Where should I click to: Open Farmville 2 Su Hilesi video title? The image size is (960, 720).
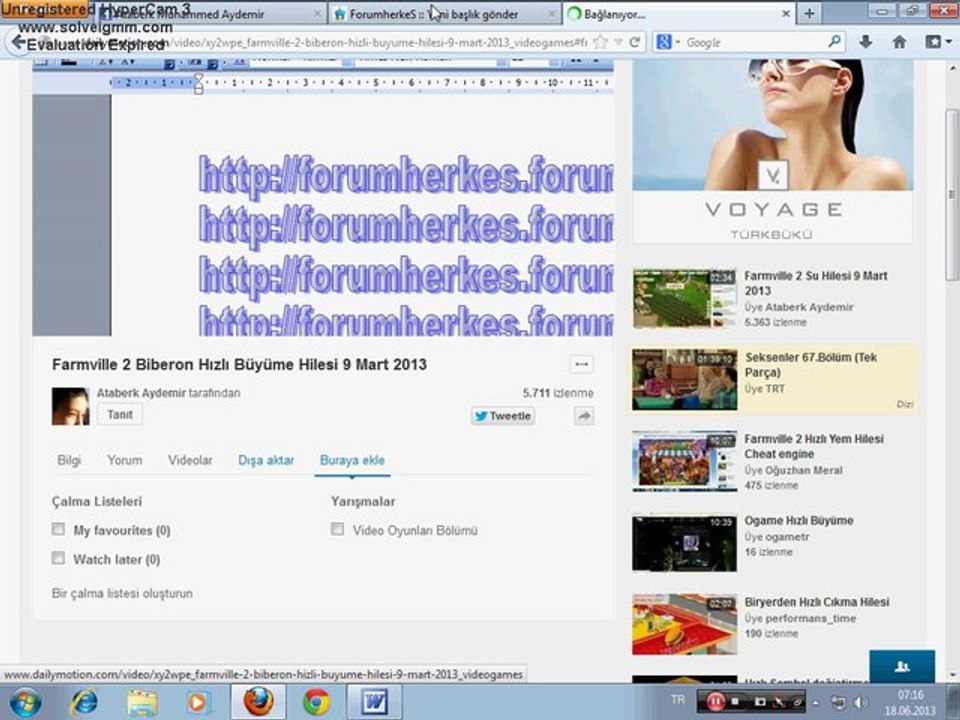point(816,283)
